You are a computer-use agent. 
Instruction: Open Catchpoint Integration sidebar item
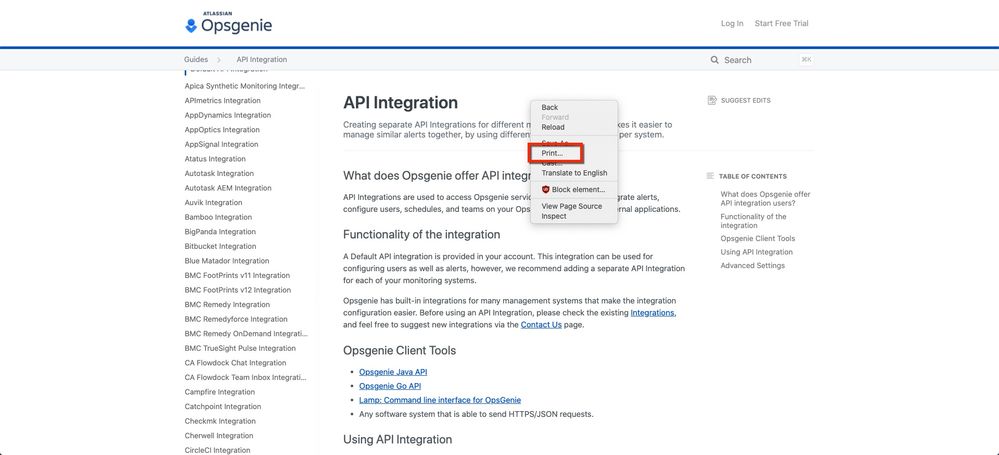[x=223, y=407]
